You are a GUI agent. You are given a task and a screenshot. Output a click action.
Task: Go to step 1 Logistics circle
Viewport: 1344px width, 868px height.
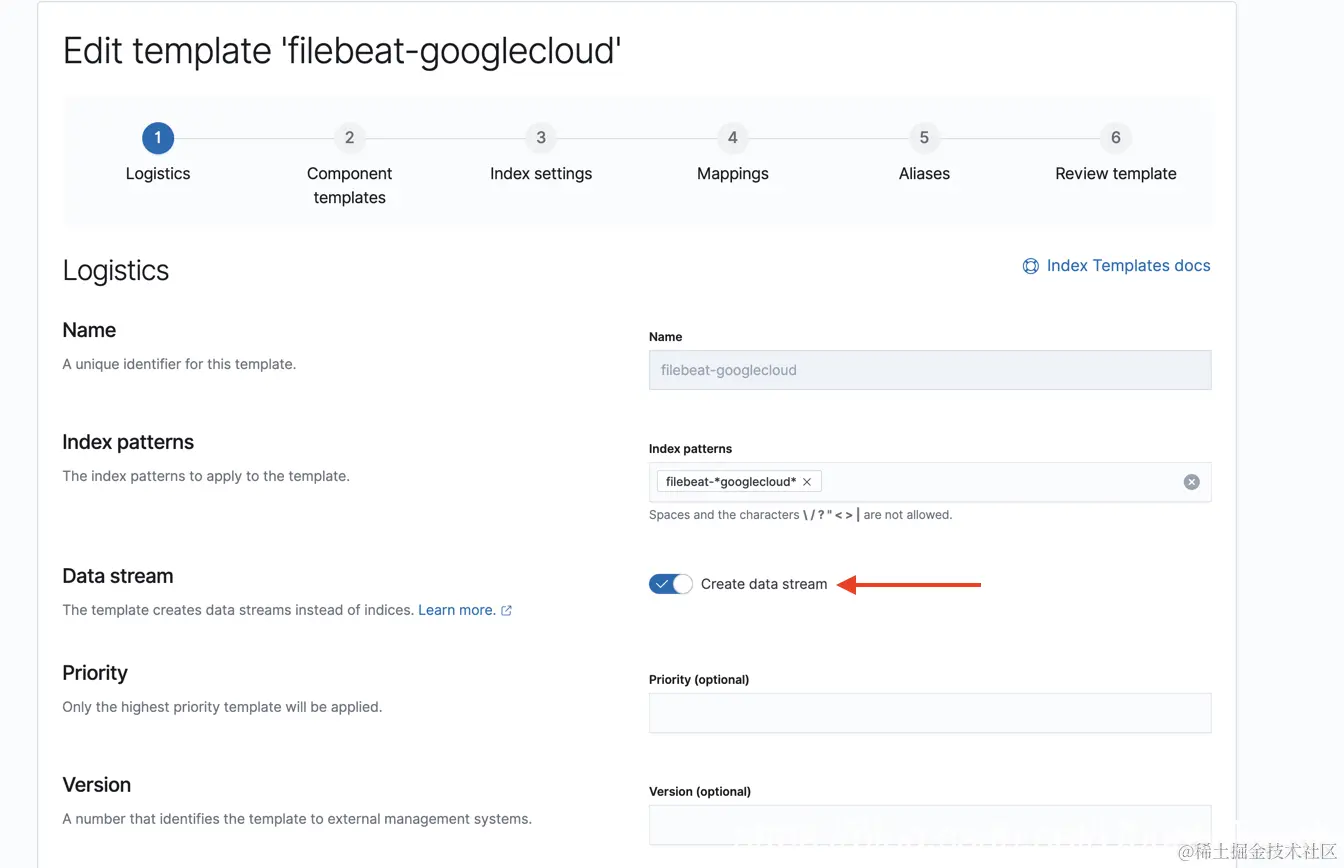[x=158, y=138]
